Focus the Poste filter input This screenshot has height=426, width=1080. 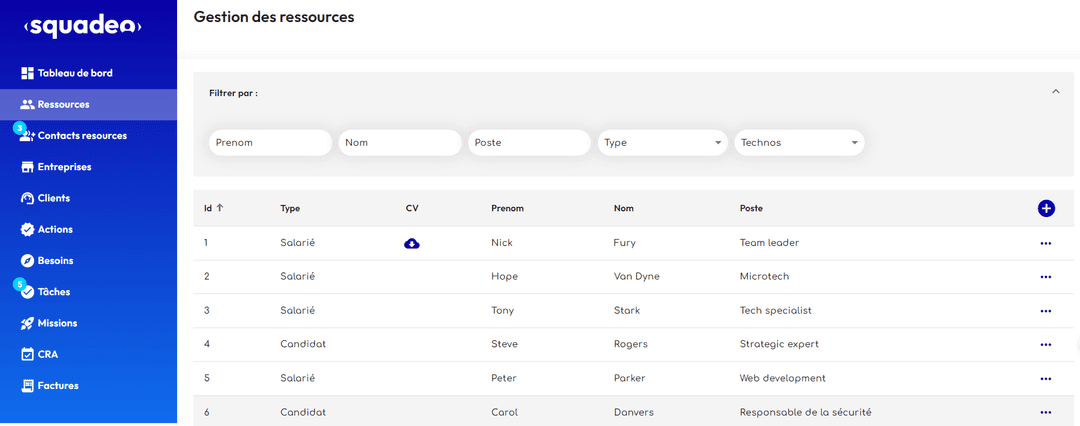529,143
